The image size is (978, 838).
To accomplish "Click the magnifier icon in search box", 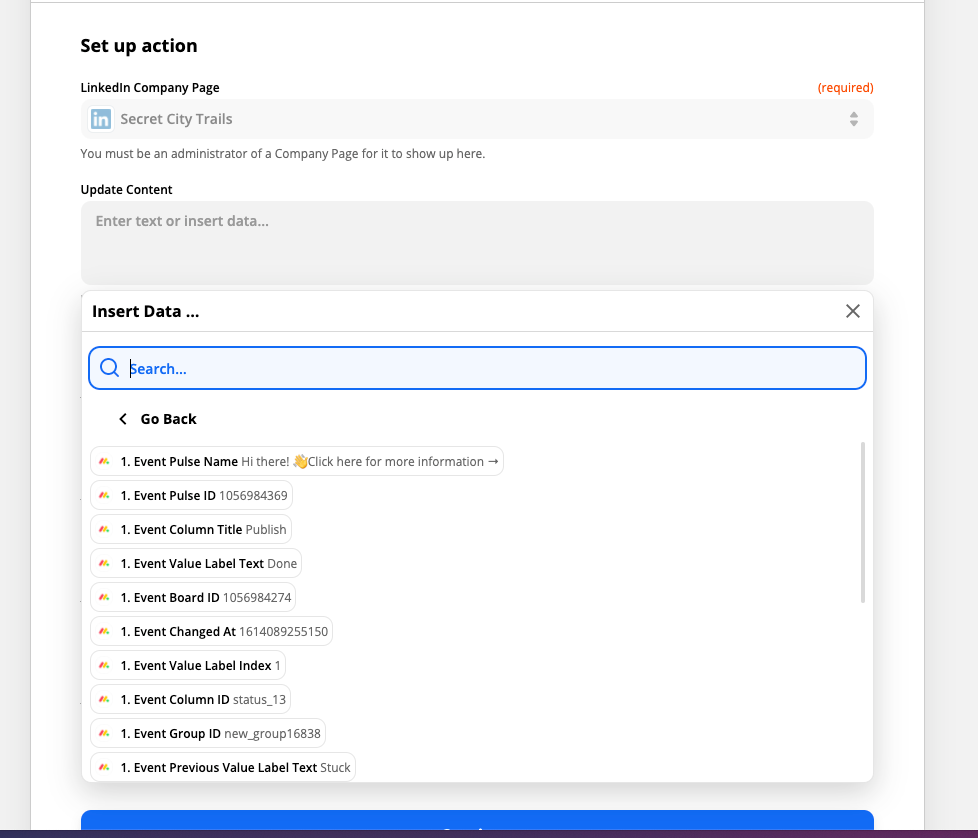I will pyautogui.click(x=109, y=368).
